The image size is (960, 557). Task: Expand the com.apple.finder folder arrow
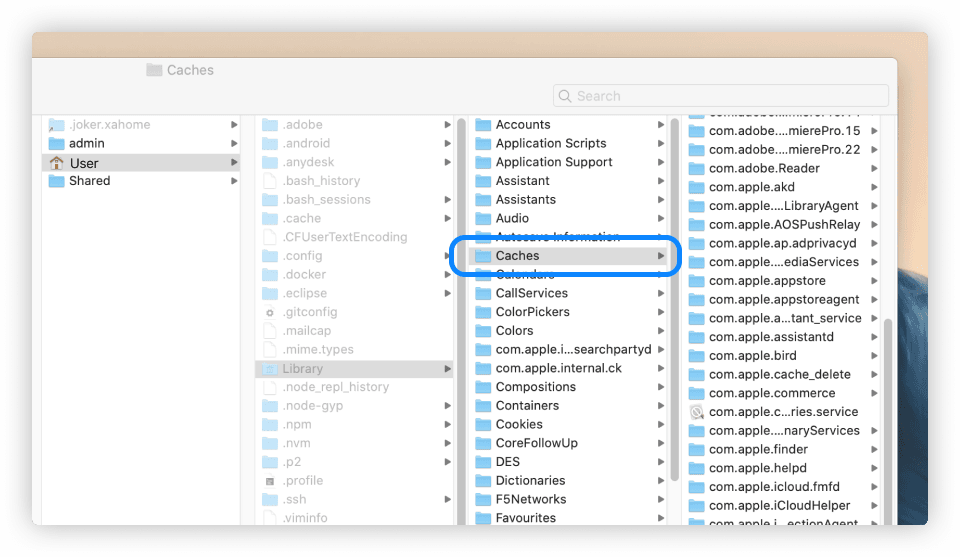click(874, 450)
